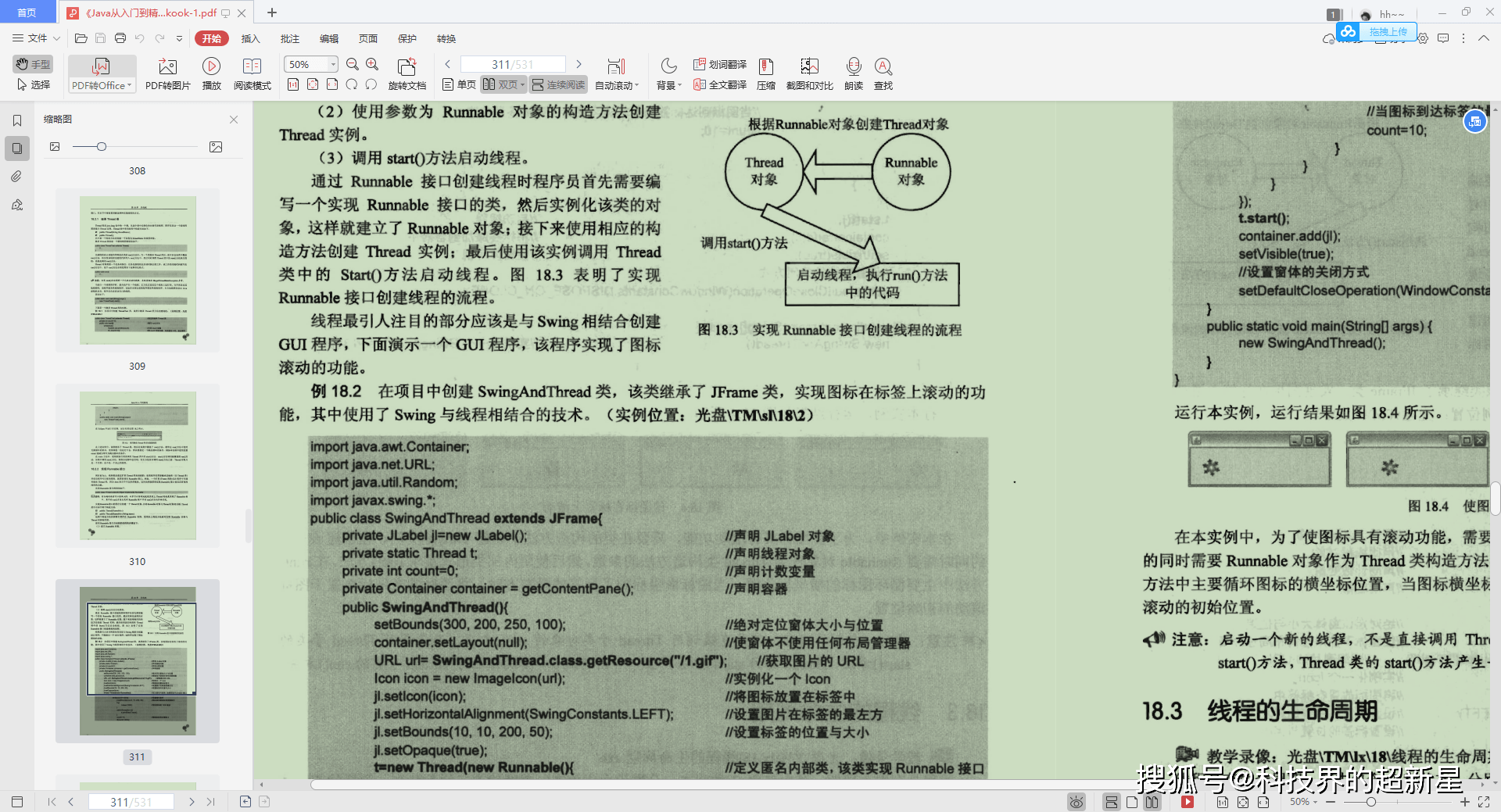Image resolution: width=1501 pixels, height=812 pixels.
Task: Jump to last page in status bar
Action: click(x=210, y=802)
